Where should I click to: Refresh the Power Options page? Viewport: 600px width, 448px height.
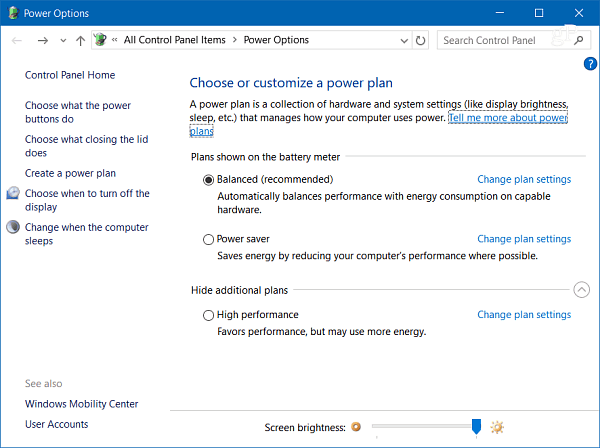[x=420, y=41]
